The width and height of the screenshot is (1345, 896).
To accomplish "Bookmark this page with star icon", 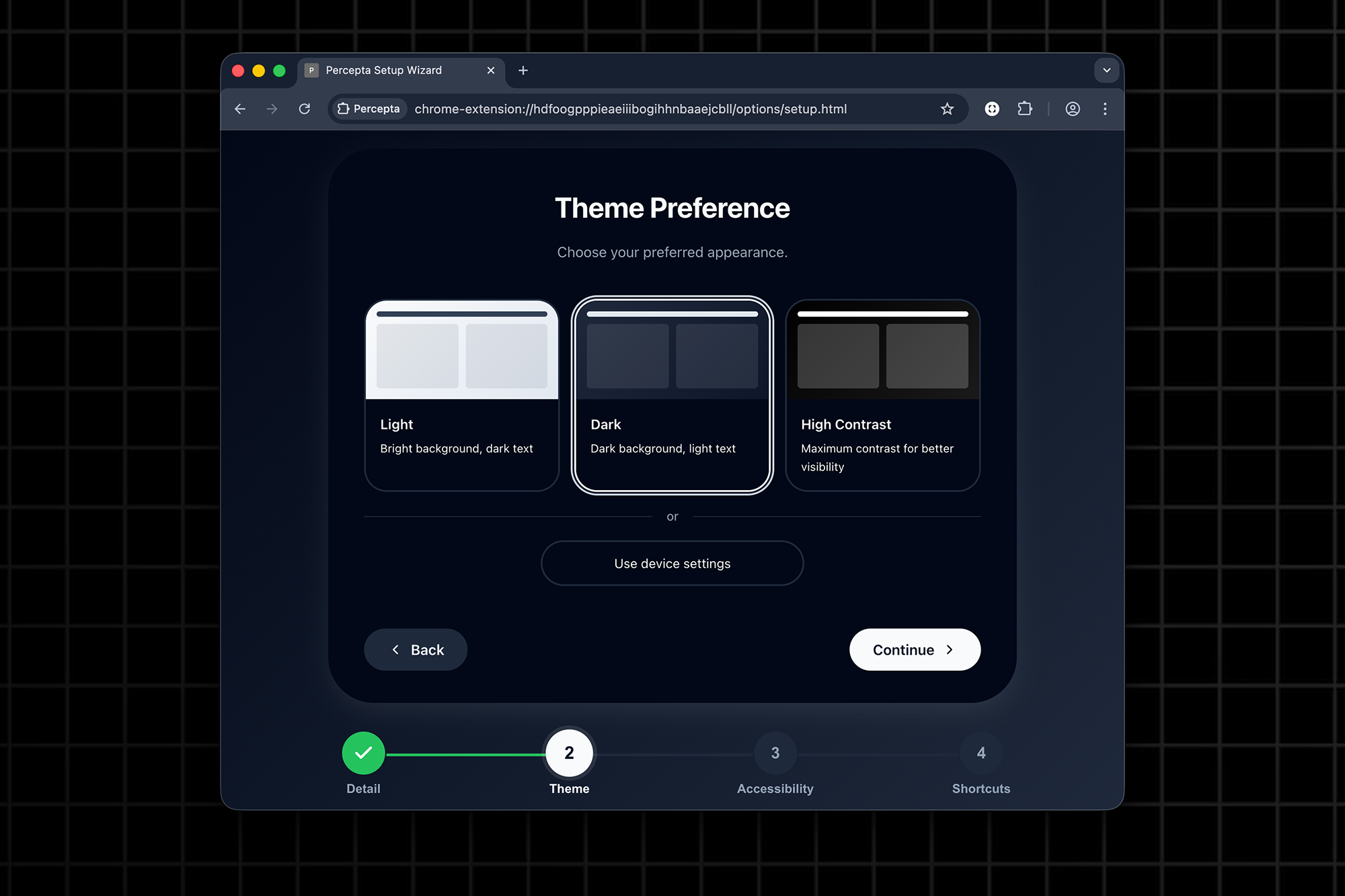I will click(x=947, y=109).
